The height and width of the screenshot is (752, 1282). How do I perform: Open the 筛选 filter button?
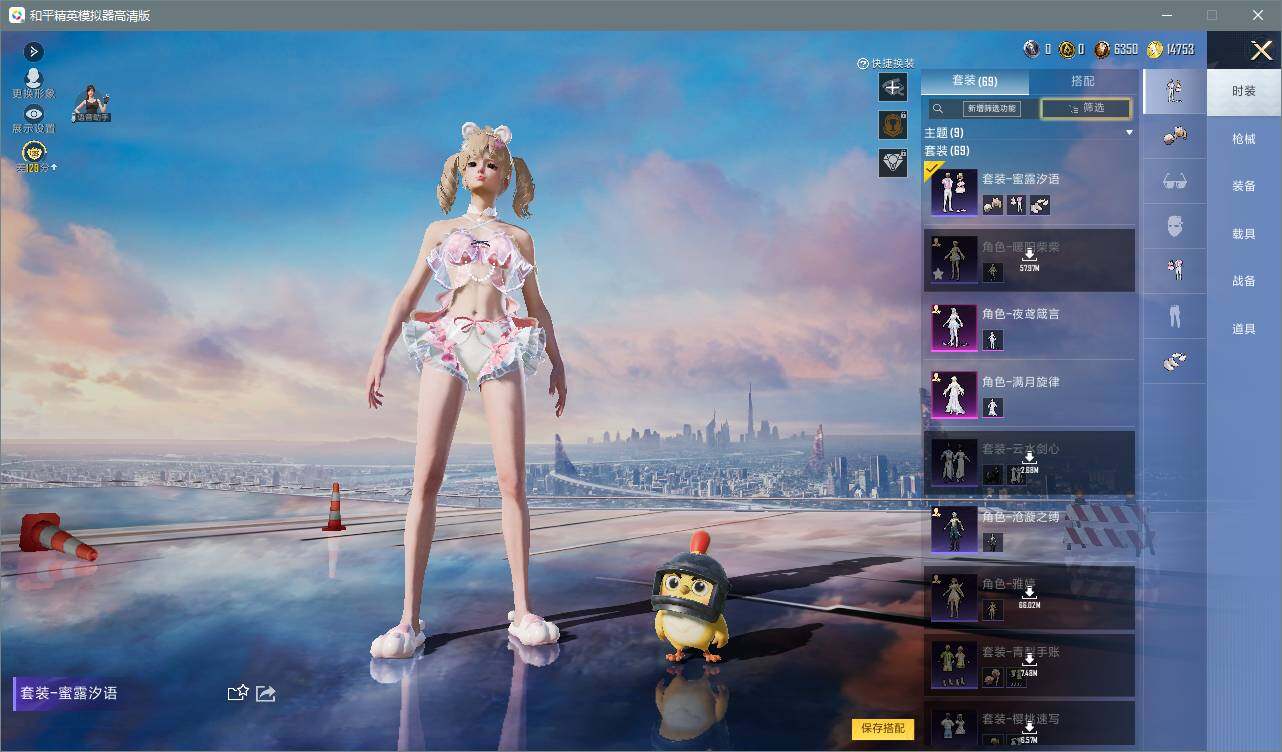click(x=1086, y=108)
